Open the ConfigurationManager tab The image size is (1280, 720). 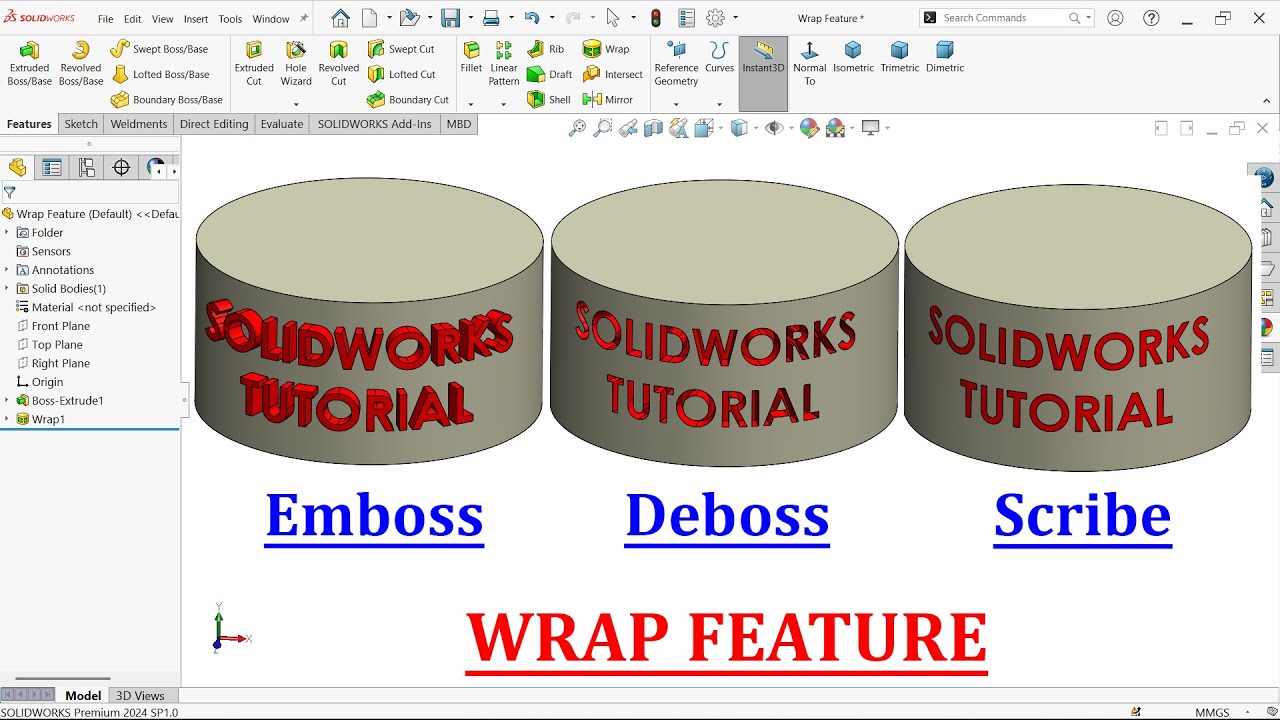pos(87,168)
